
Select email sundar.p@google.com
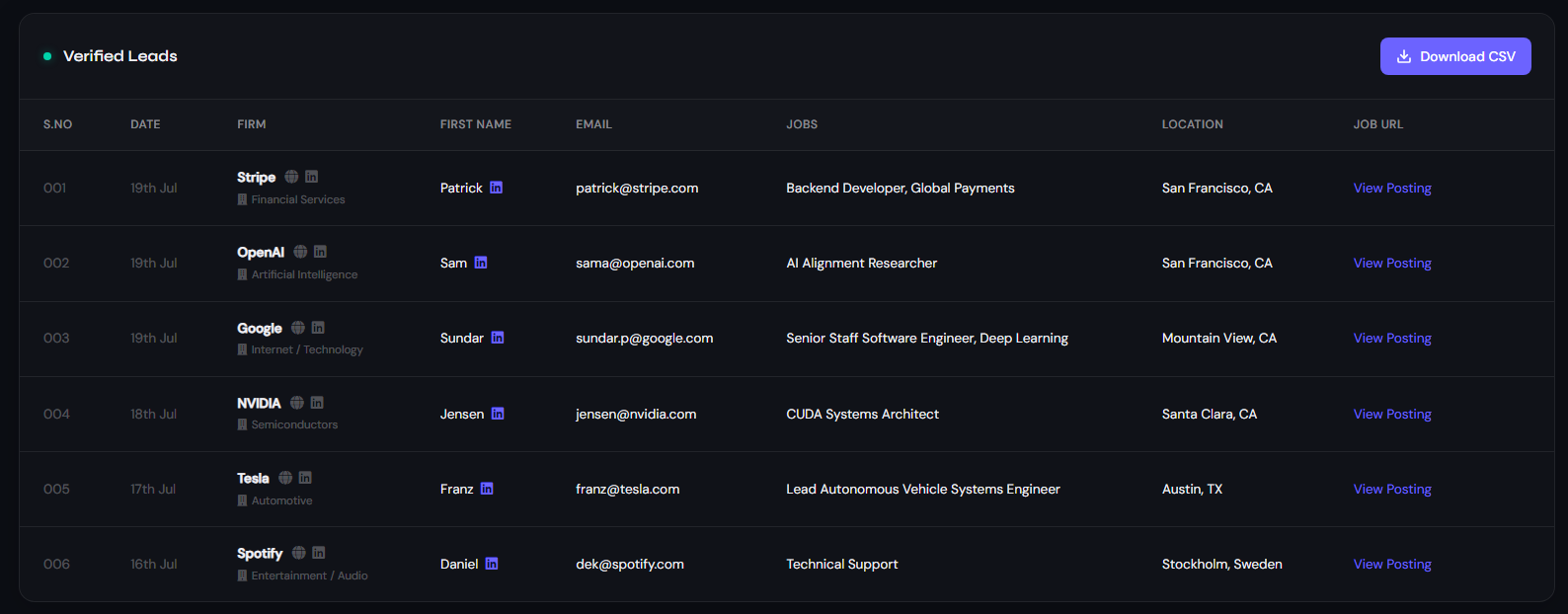(x=645, y=338)
